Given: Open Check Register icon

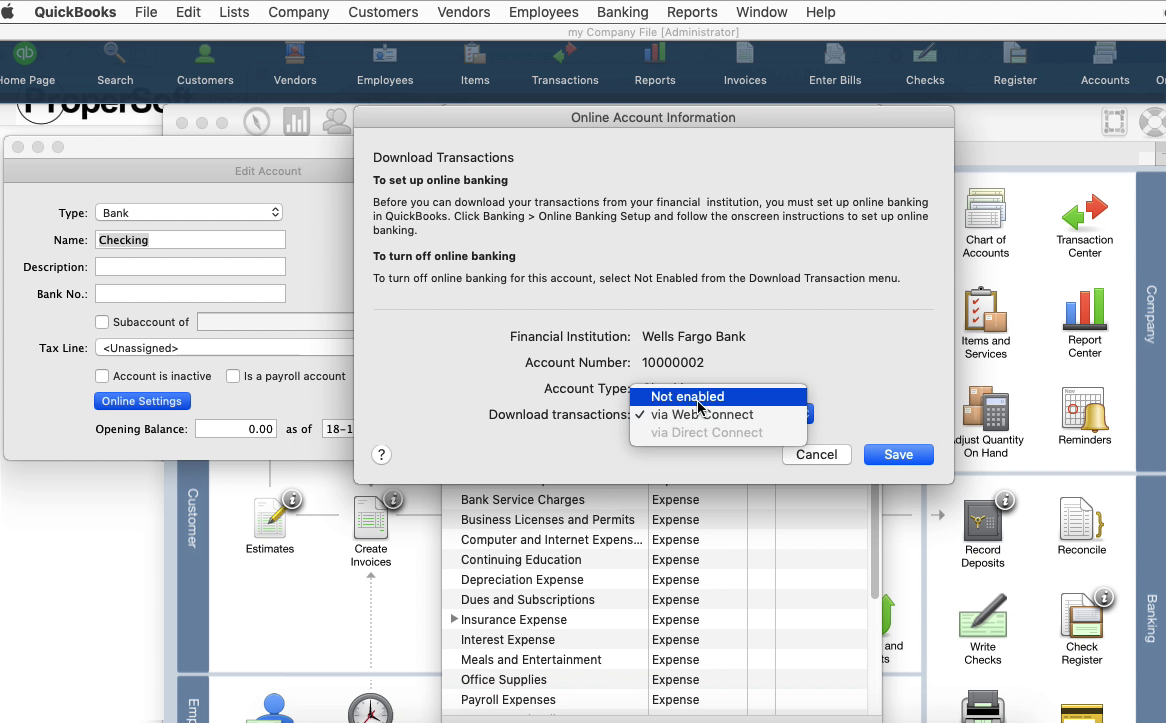Looking at the screenshot, I should (1081, 629).
